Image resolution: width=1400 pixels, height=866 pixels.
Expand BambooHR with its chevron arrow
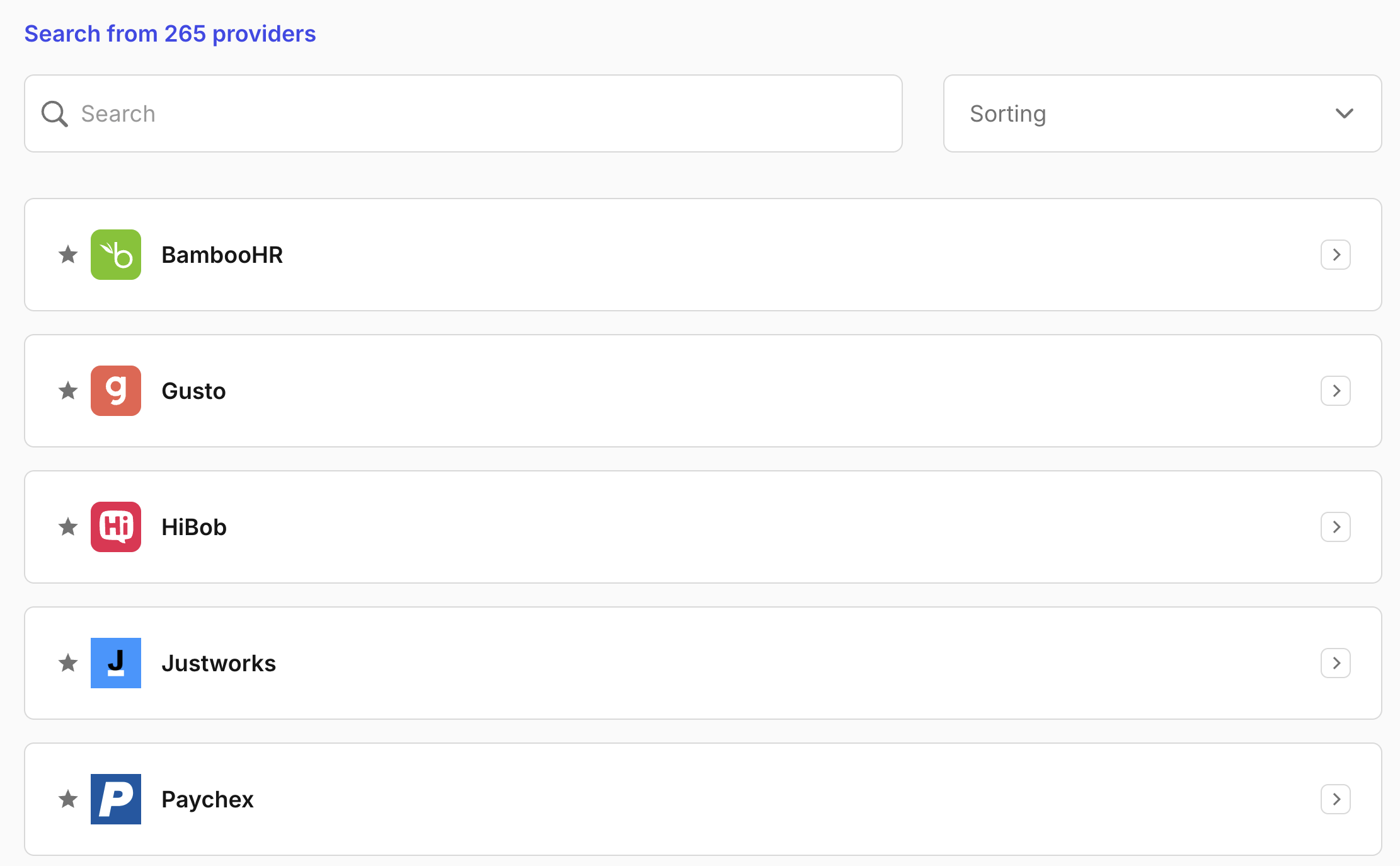pos(1336,255)
